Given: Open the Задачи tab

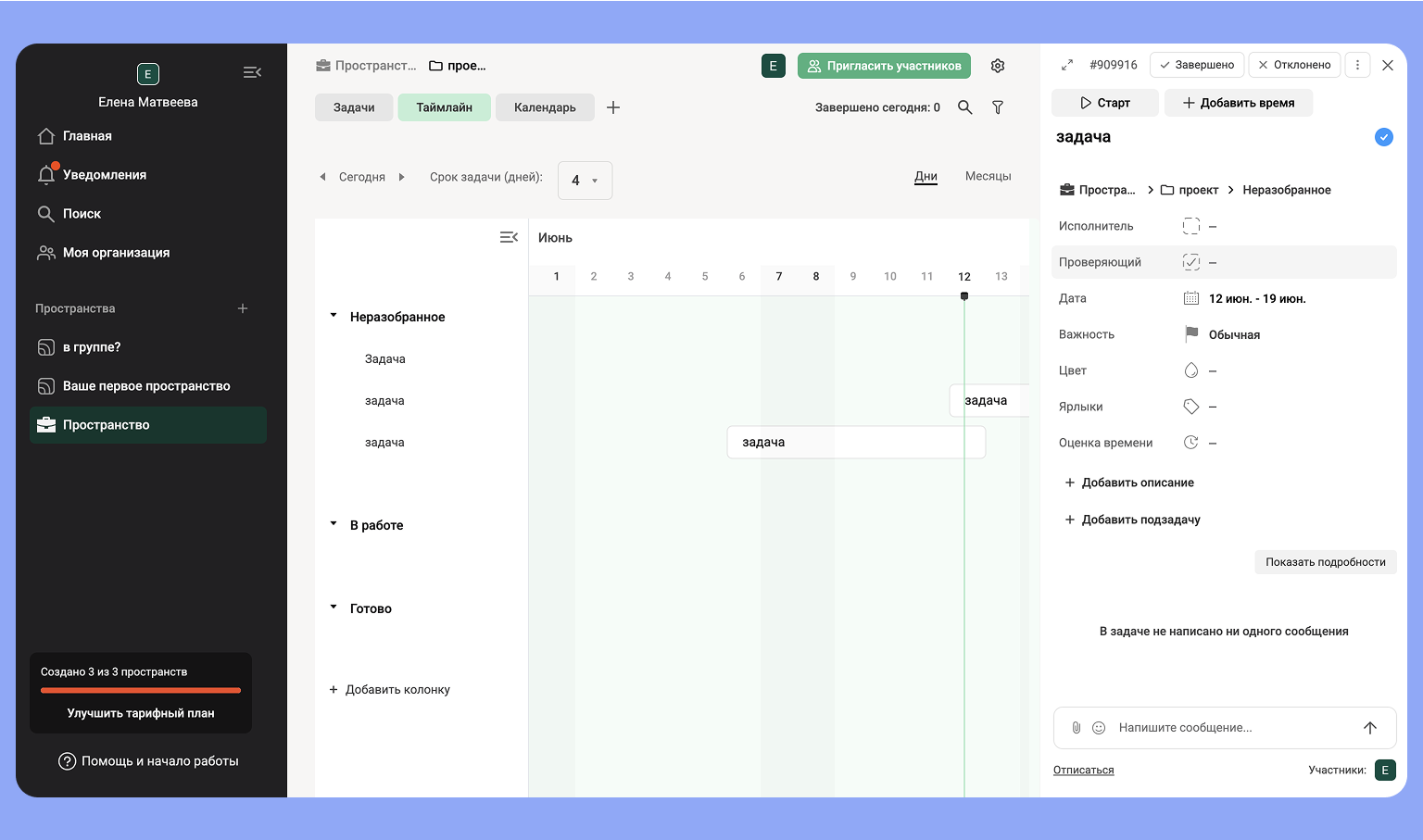Looking at the screenshot, I should point(354,107).
